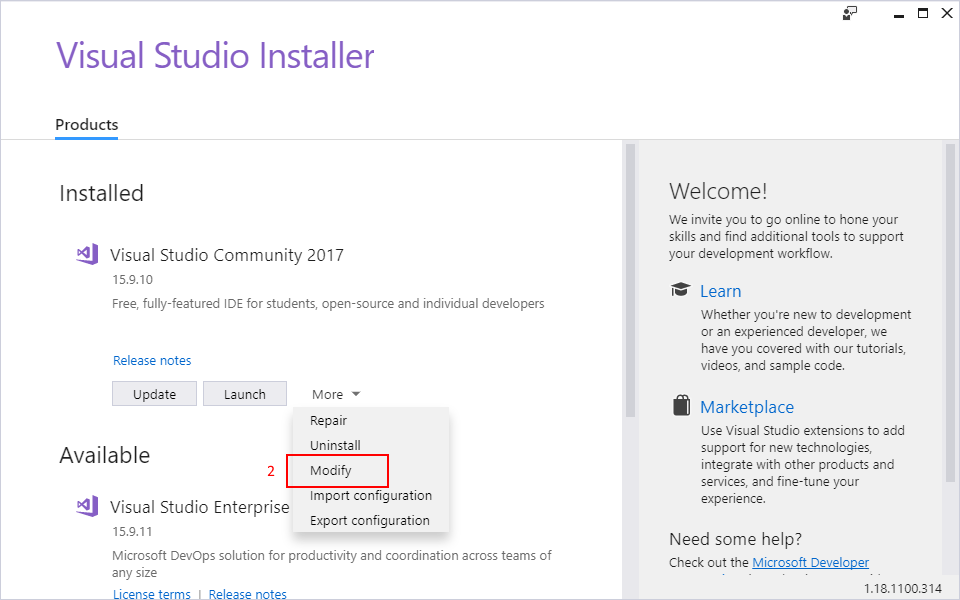Choose Uninstall from the More menu
Image resolution: width=960 pixels, height=600 pixels.
pos(335,445)
